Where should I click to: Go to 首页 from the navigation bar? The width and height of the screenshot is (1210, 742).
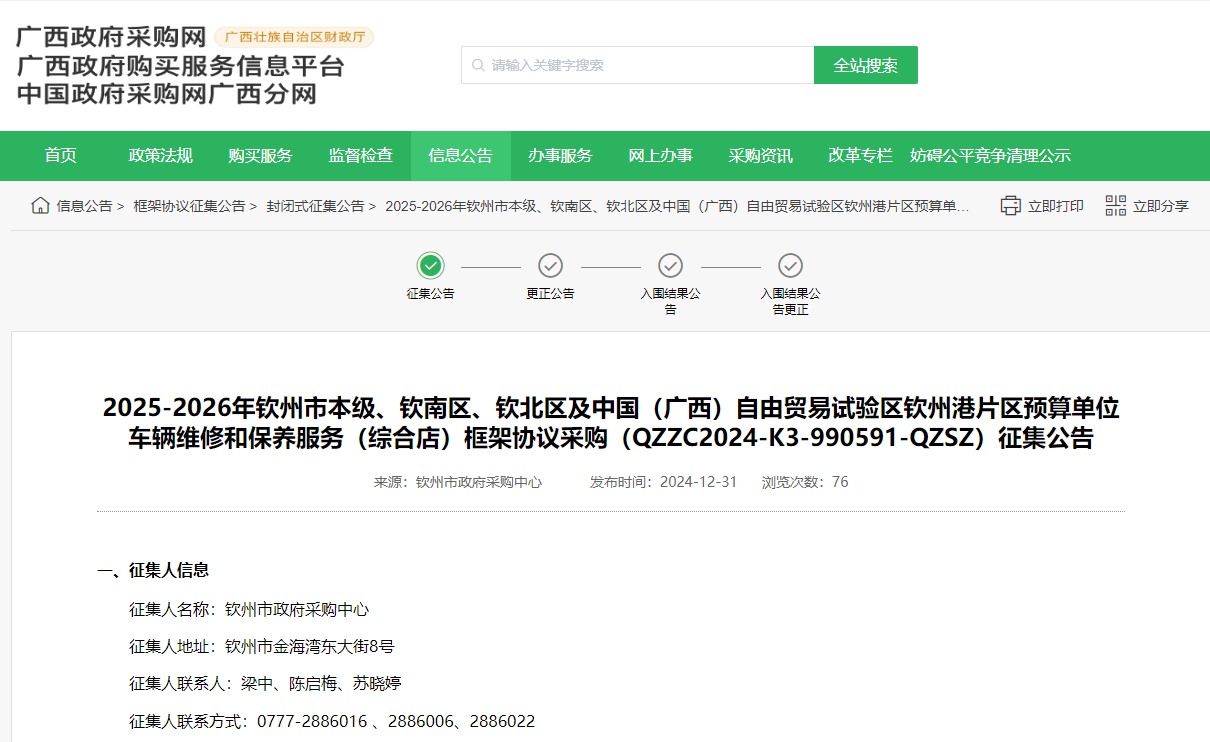[60, 156]
